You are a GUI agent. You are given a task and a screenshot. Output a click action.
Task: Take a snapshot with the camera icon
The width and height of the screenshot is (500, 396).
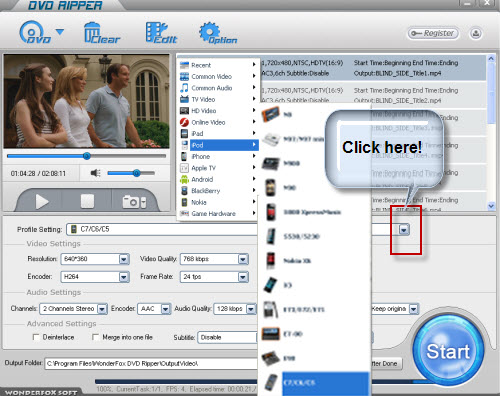click(134, 202)
